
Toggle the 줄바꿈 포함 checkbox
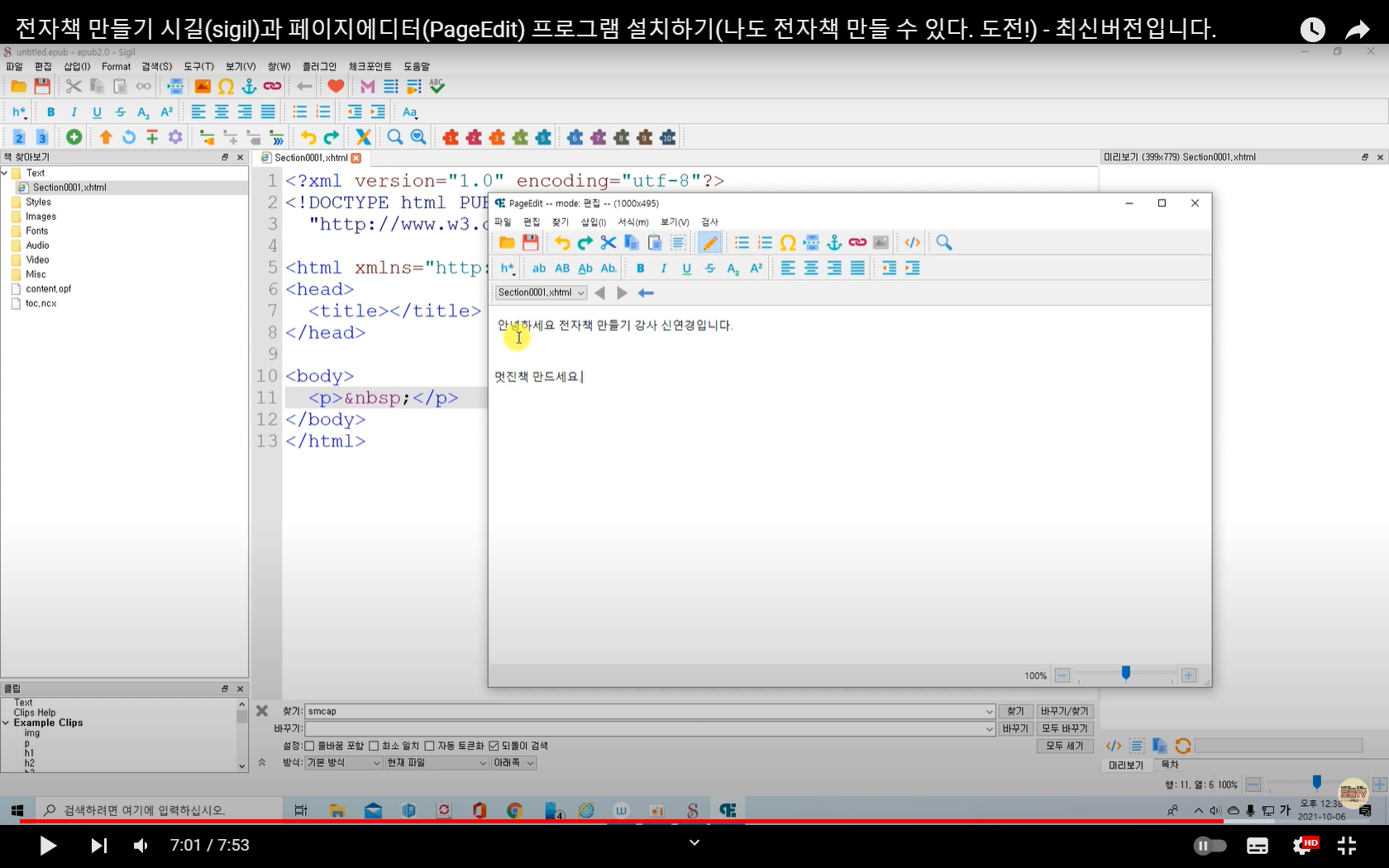310,746
